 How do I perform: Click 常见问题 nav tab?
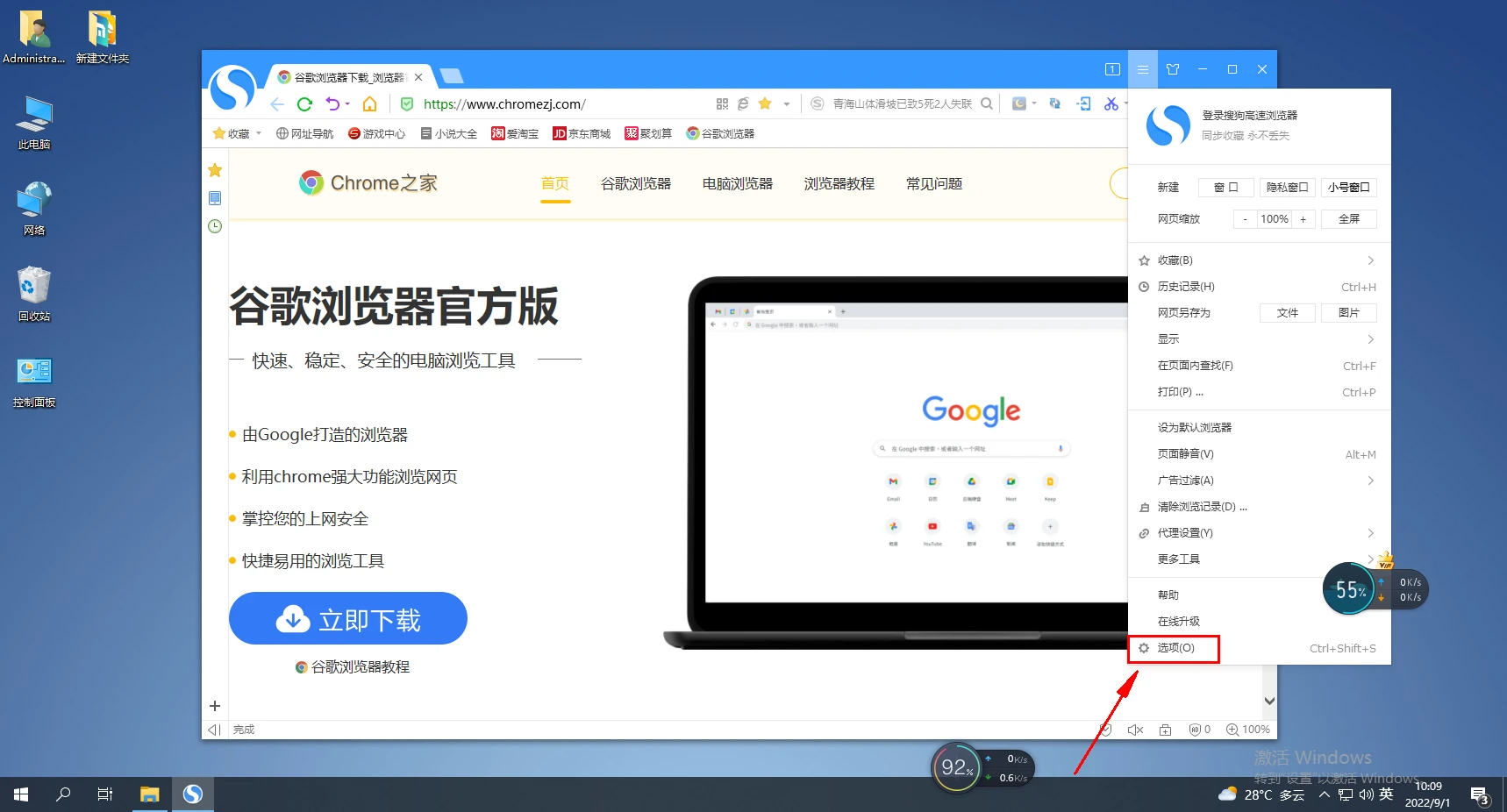pos(934,183)
